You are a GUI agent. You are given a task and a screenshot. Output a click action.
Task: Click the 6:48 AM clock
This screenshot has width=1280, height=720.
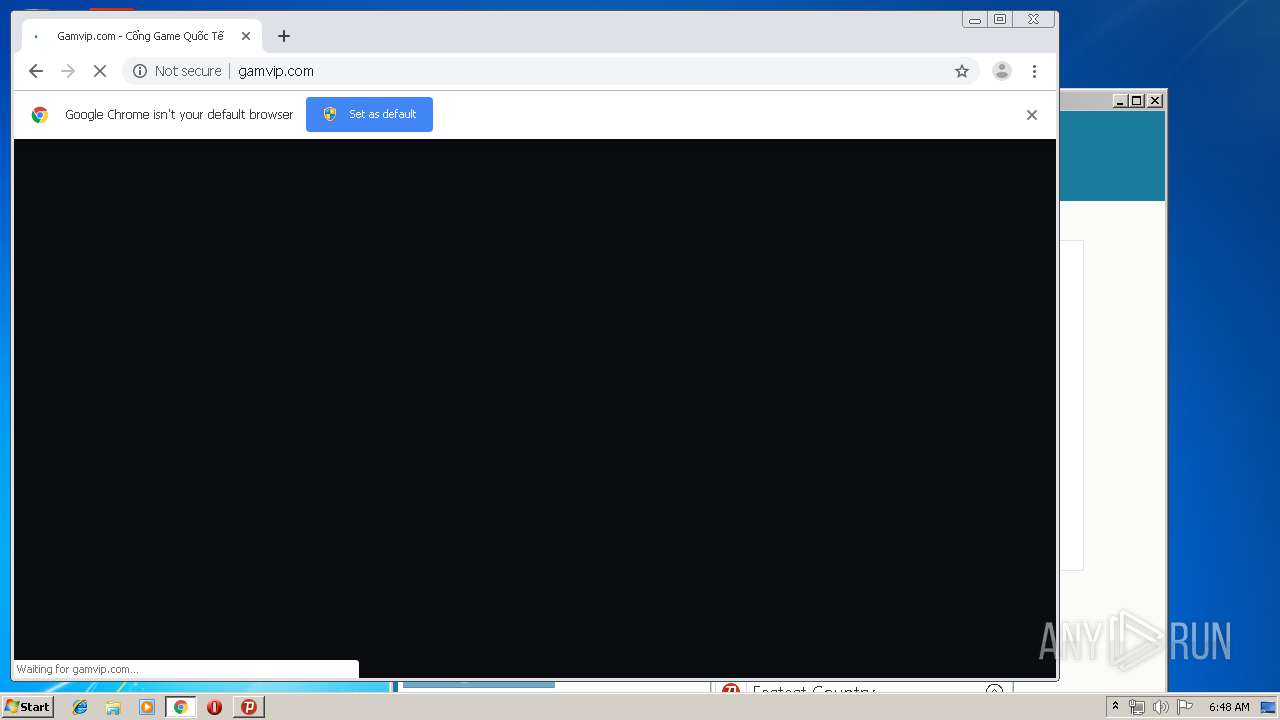coord(1229,707)
